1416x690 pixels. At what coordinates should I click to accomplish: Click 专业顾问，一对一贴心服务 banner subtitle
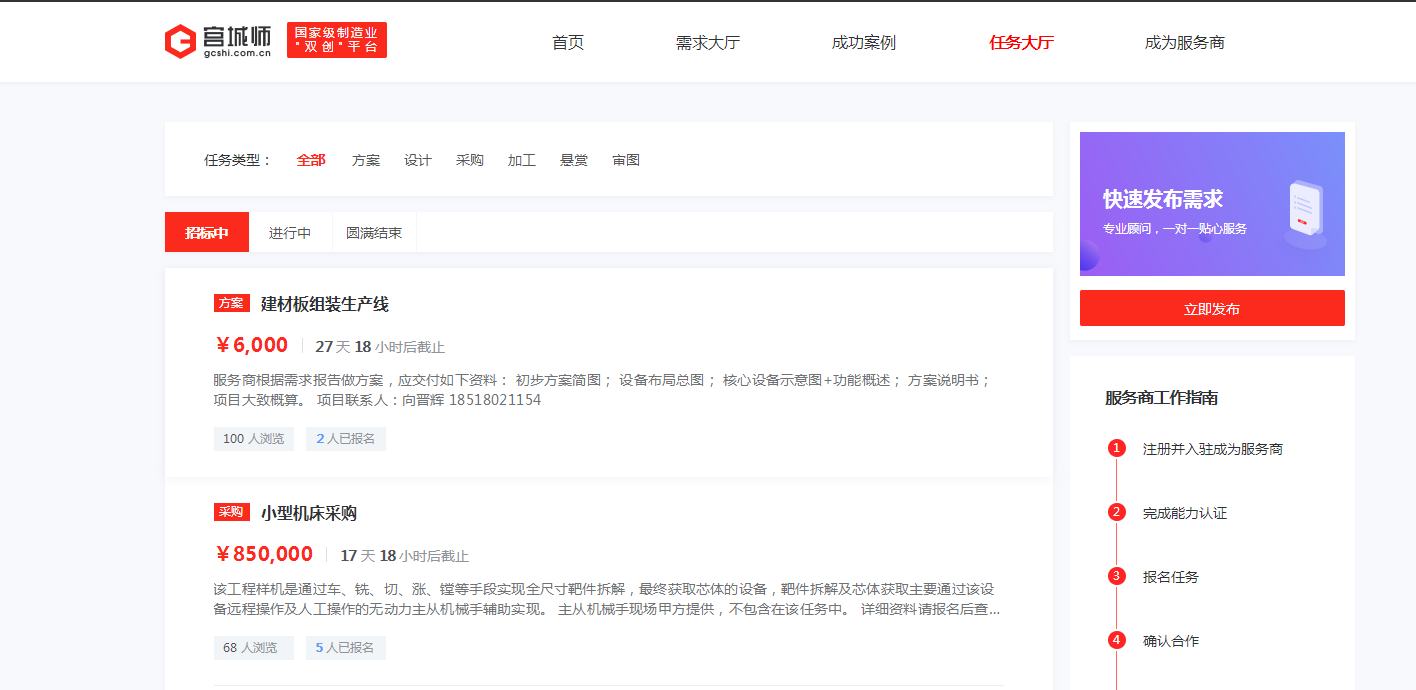pyautogui.click(x=1175, y=229)
